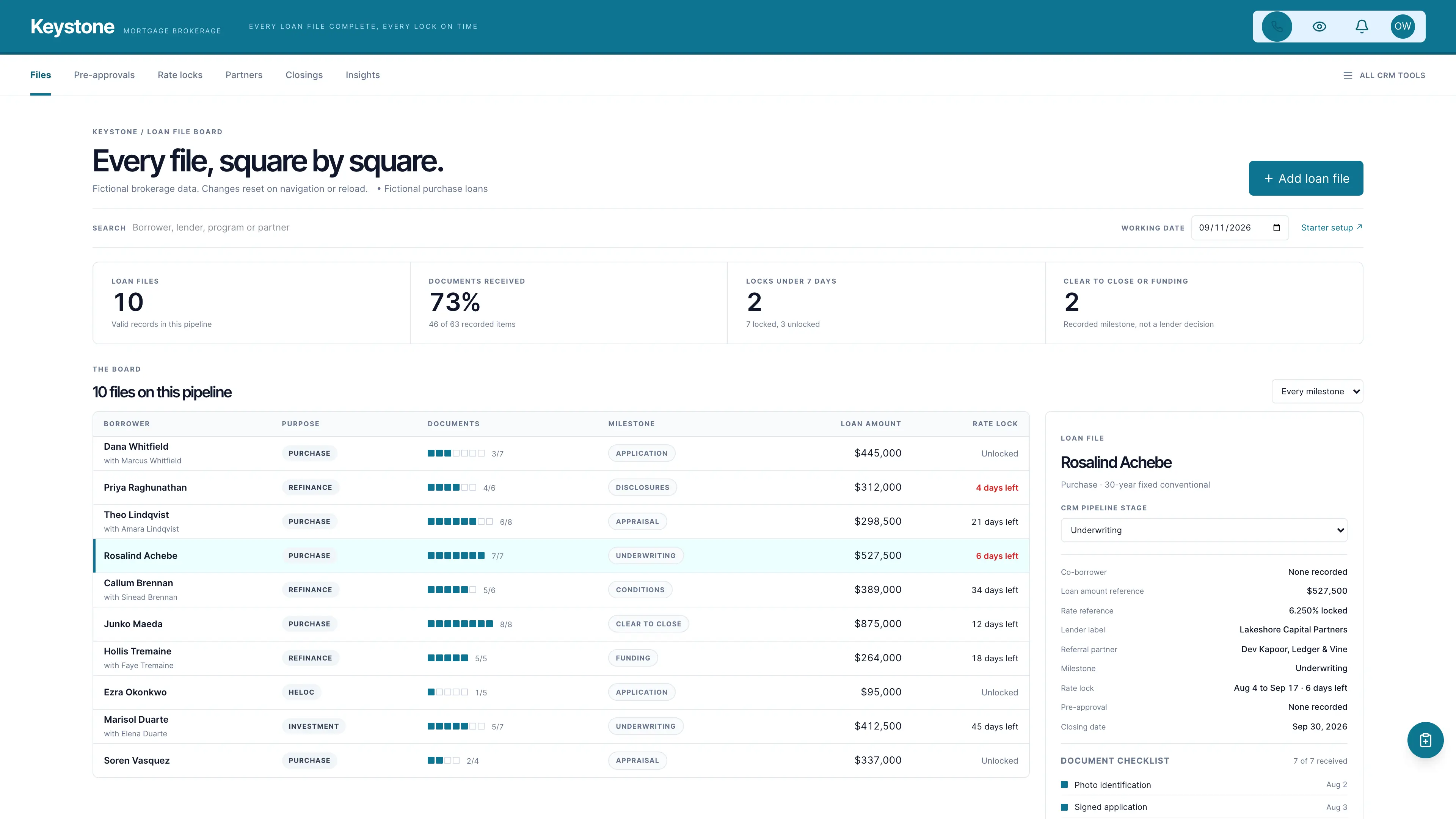Go to the Rate locks tab
Screen dimensions: 1456x819
click(x=180, y=75)
